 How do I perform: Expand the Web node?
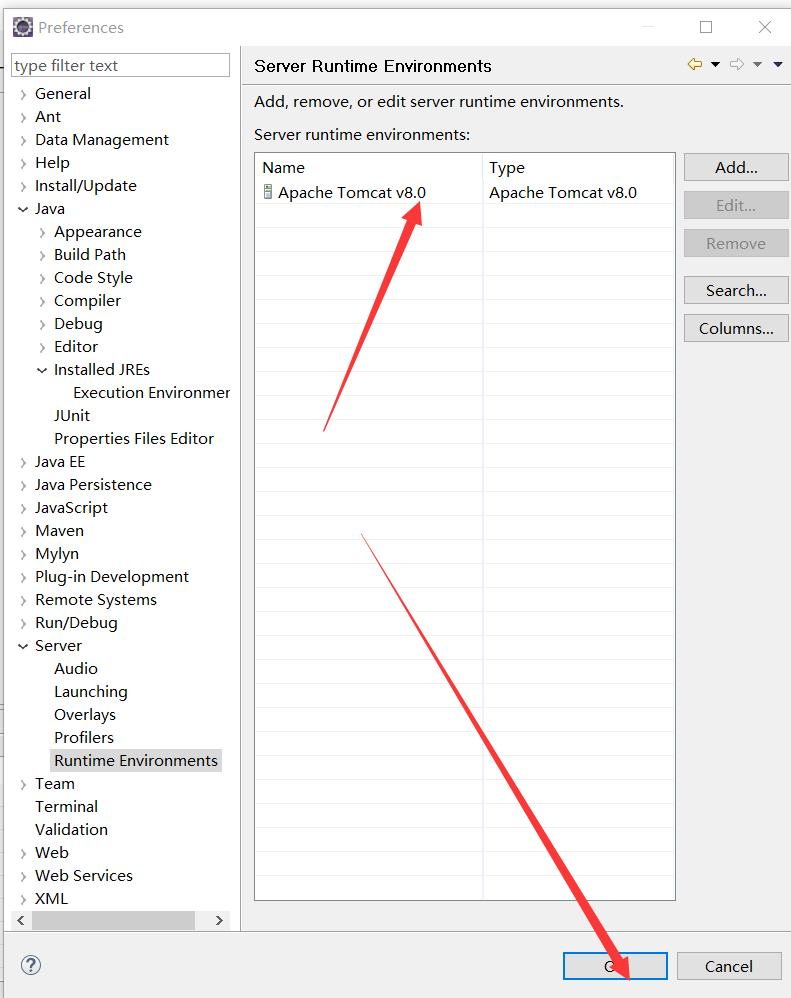pyautogui.click(x=23, y=854)
